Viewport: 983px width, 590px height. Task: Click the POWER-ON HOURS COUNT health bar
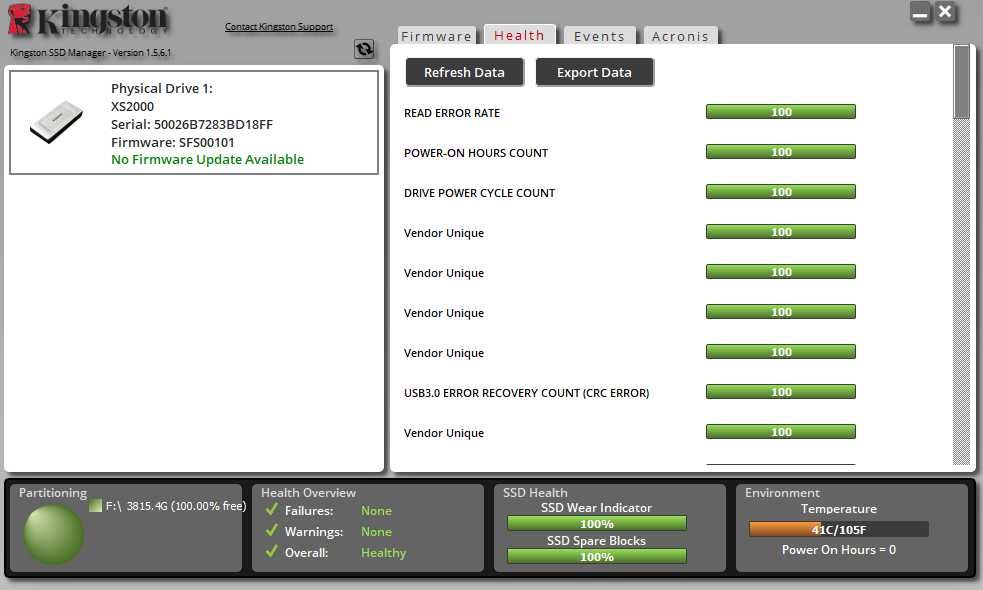pos(781,152)
